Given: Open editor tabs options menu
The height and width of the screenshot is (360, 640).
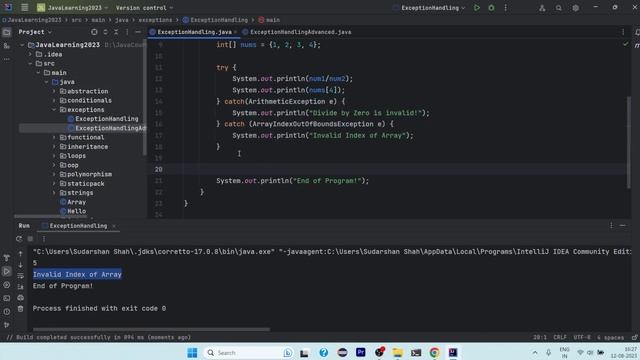Looking at the screenshot, I should pyautogui.click(x=623, y=32).
